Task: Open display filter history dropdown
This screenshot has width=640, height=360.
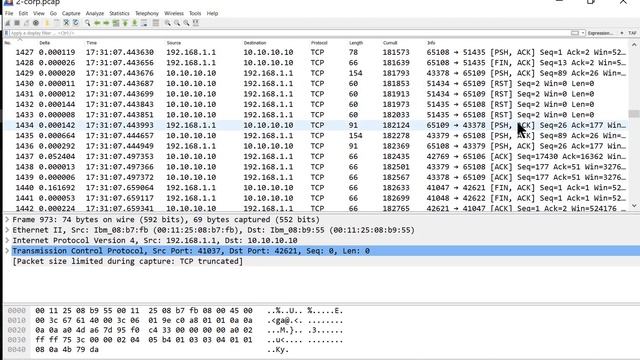Action: tap(583, 33)
